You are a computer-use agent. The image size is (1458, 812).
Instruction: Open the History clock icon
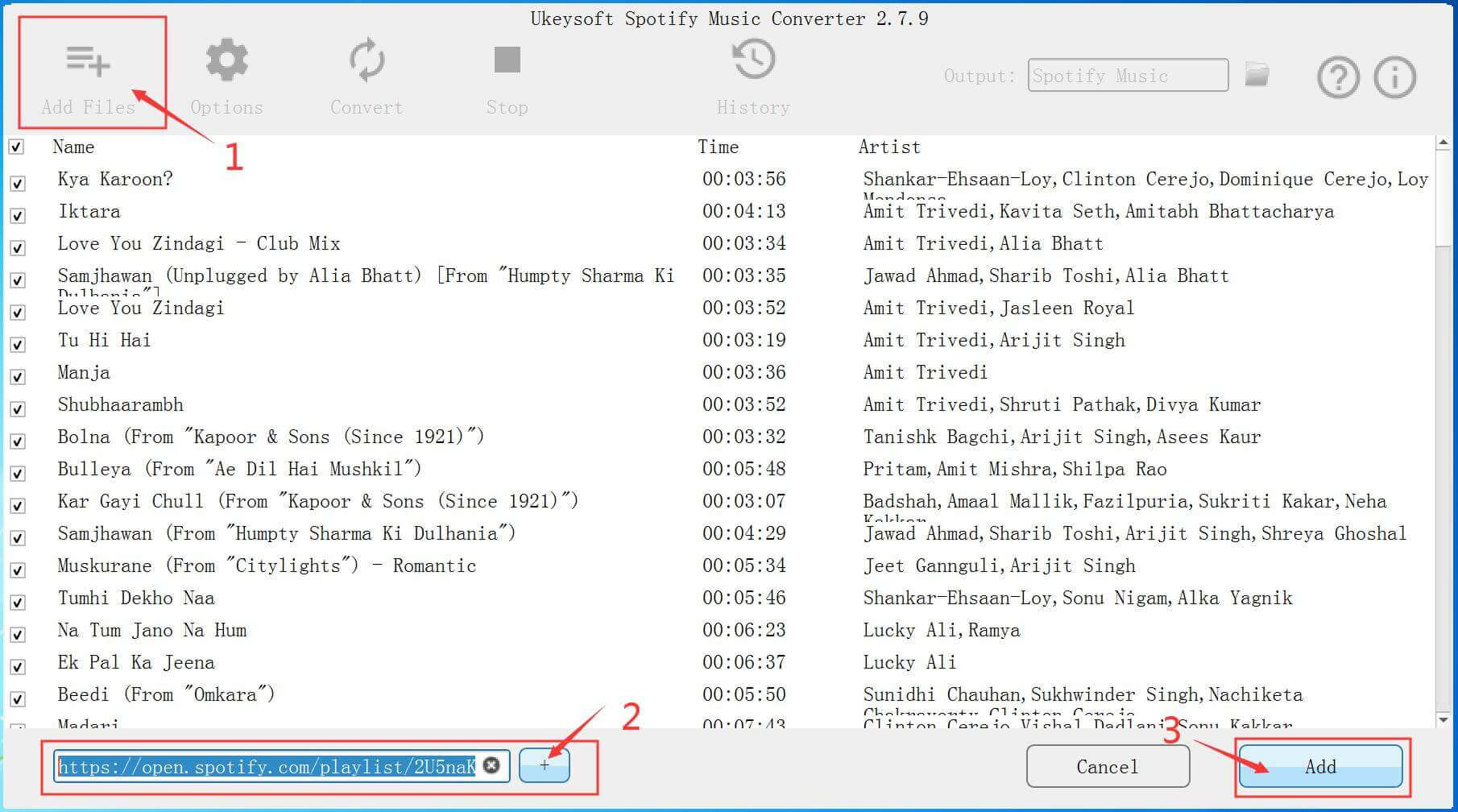coord(753,60)
